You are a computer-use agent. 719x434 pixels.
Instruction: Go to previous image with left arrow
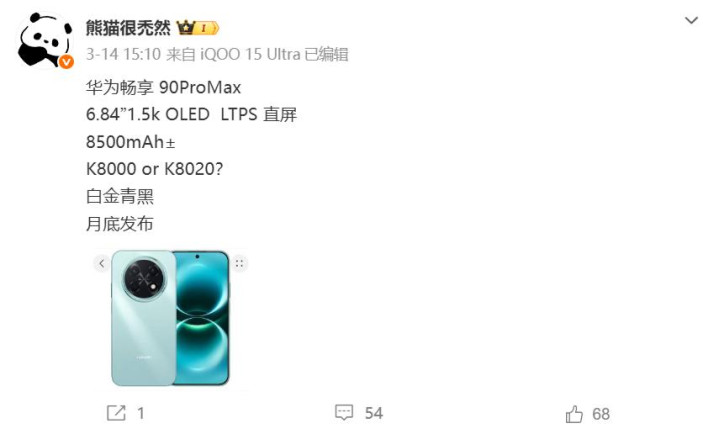point(102,263)
